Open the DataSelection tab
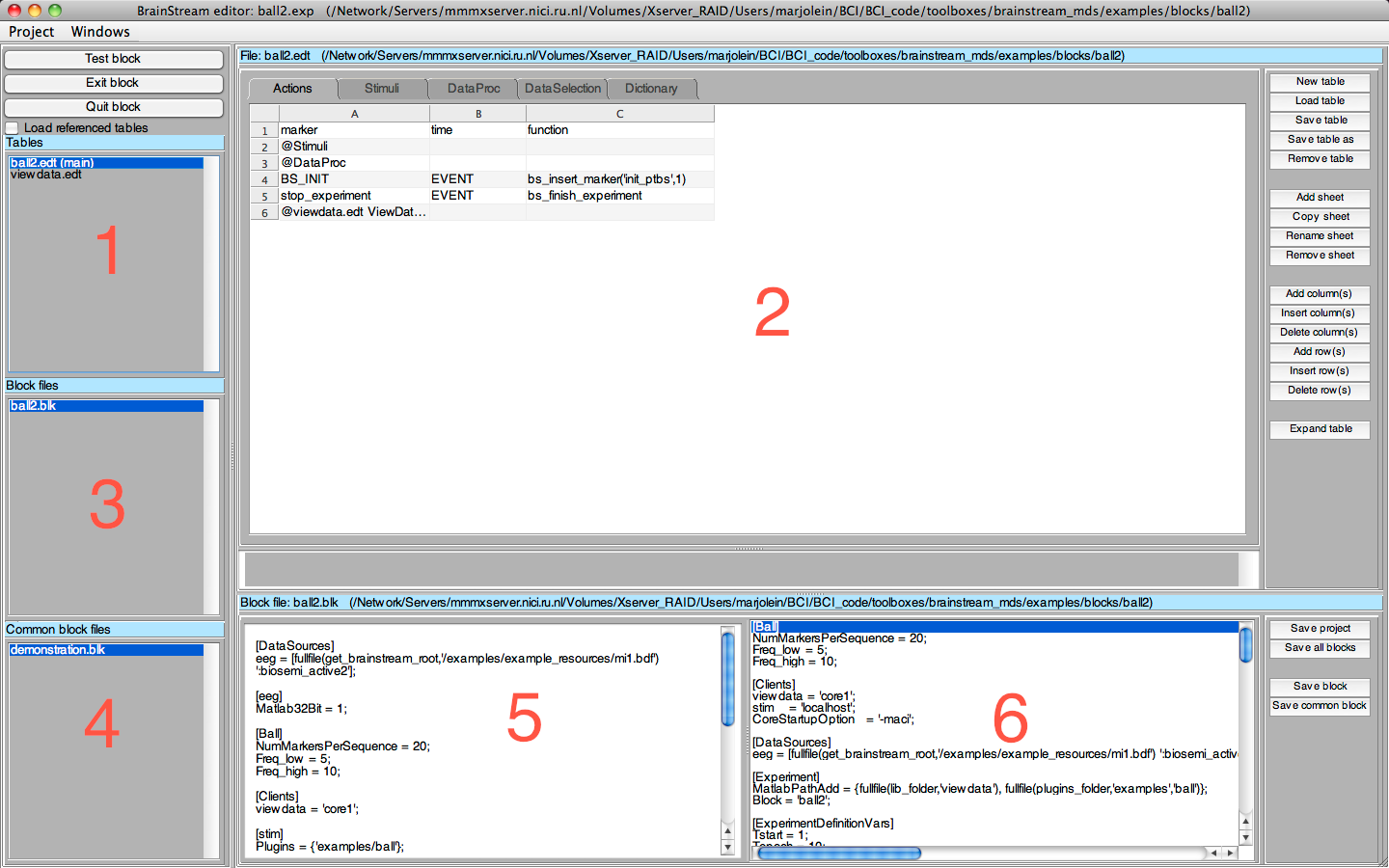 pos(562,89)
